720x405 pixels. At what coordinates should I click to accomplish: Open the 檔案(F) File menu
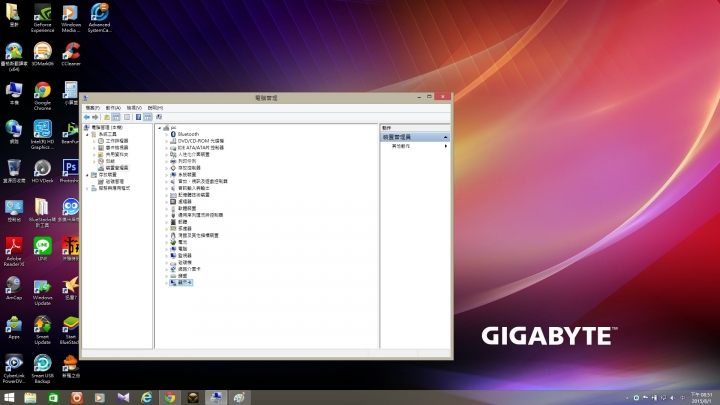tap(92, 108)
